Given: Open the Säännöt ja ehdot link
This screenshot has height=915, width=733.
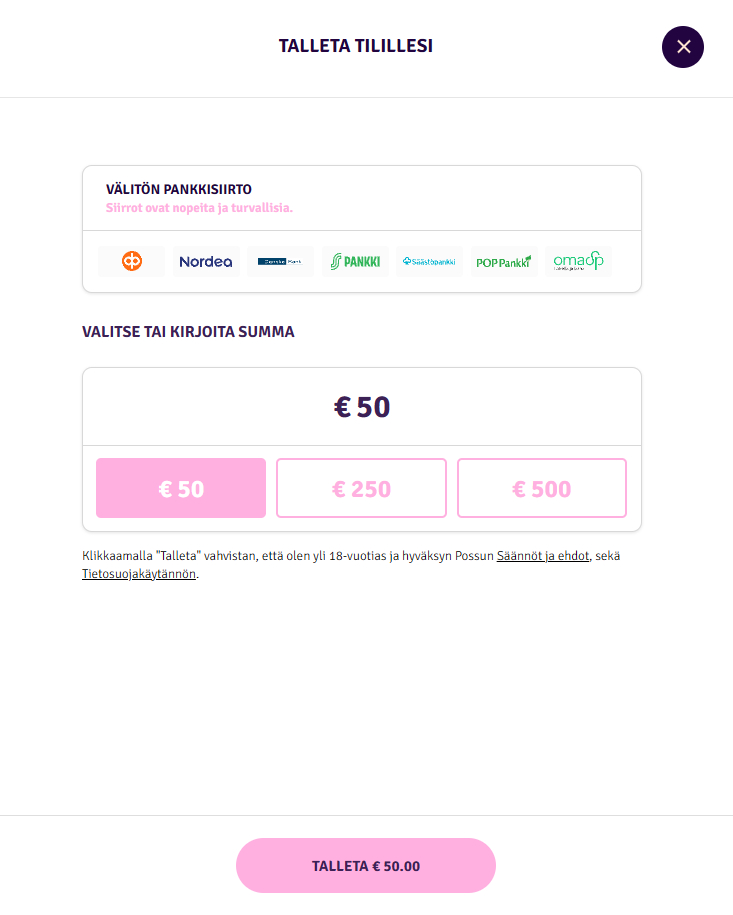Looking at the screenshot, I should 544,556.
